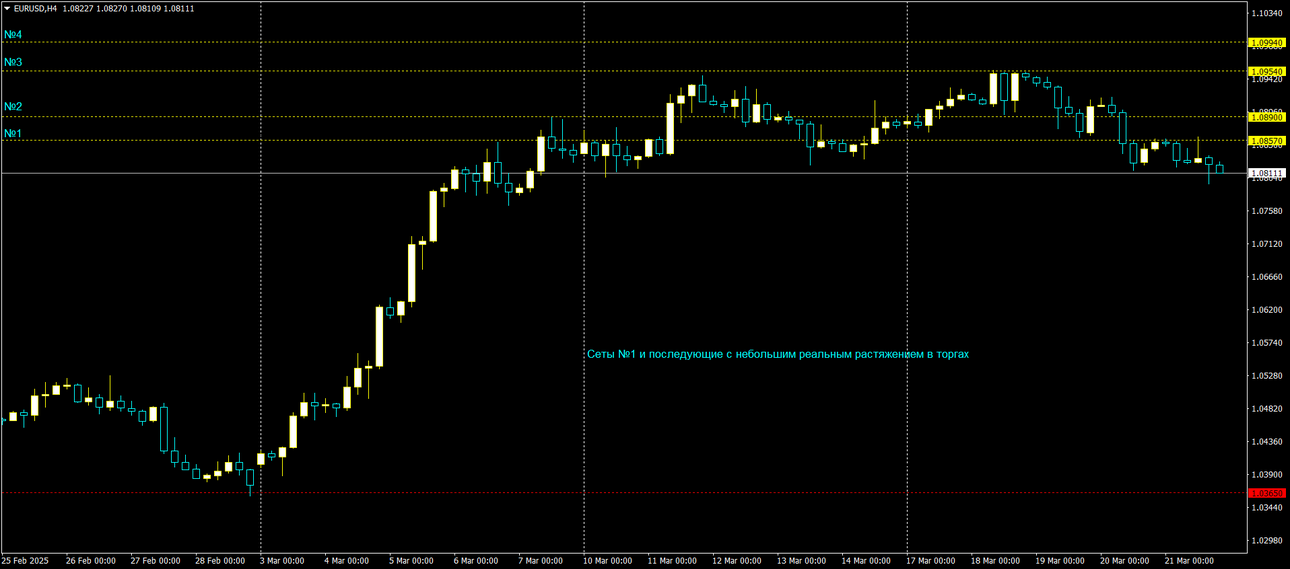Click the '21 Mar 00:00' time axis label
Viewport: 1290px width, 569px height.
(x=1189, y=561)
